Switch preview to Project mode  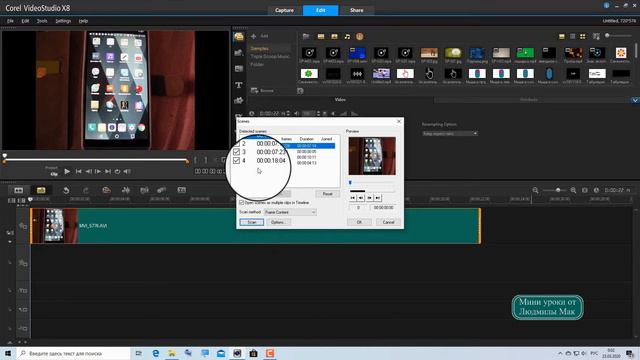click(51, 168)
